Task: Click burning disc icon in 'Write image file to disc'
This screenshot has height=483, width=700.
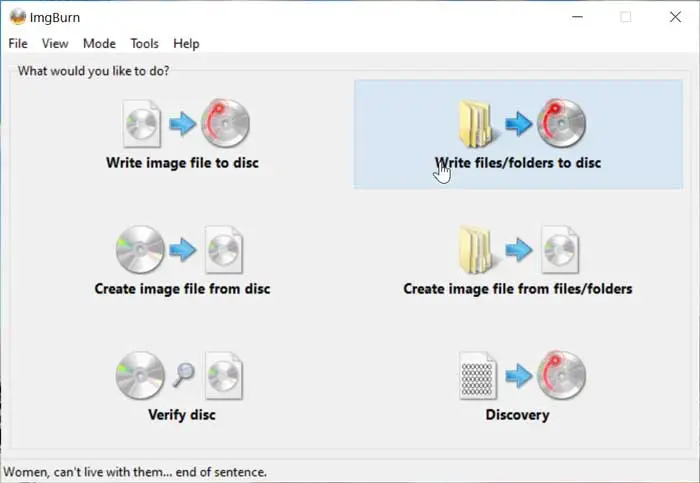Action: pos(225,123)
